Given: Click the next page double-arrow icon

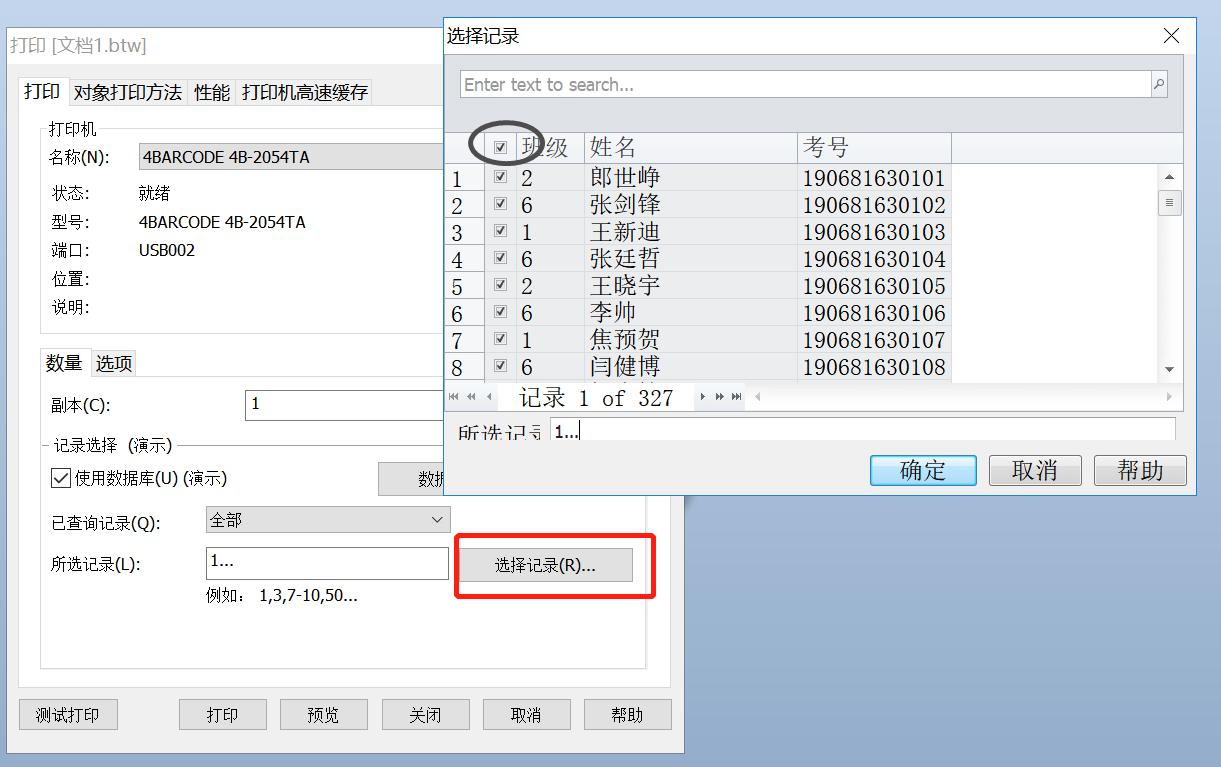Looking at the screenshot, I should pyautogui.click(x=718, y=397).
